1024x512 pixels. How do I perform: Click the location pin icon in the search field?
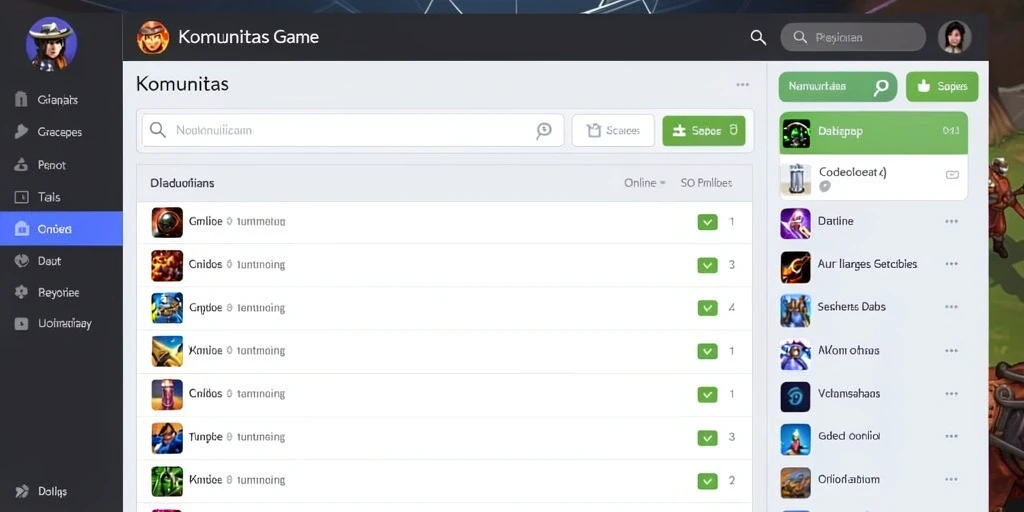pos(543,131)
